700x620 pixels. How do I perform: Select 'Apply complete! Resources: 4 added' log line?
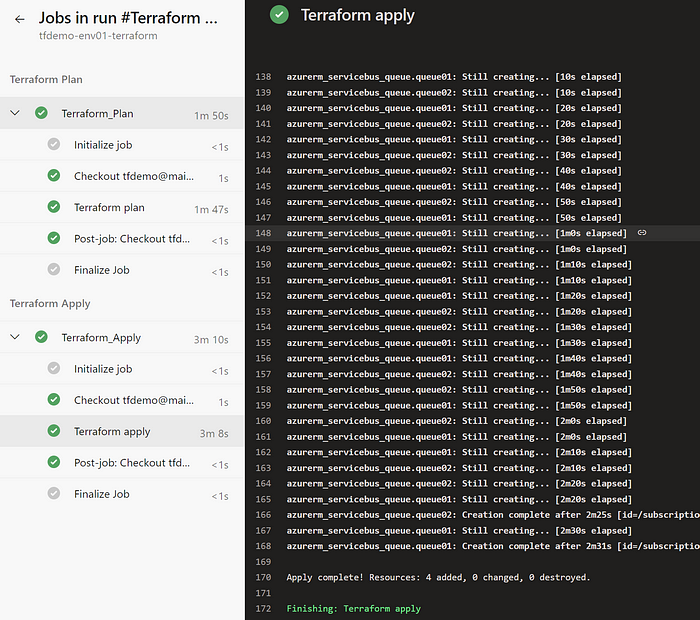point(438,577)
